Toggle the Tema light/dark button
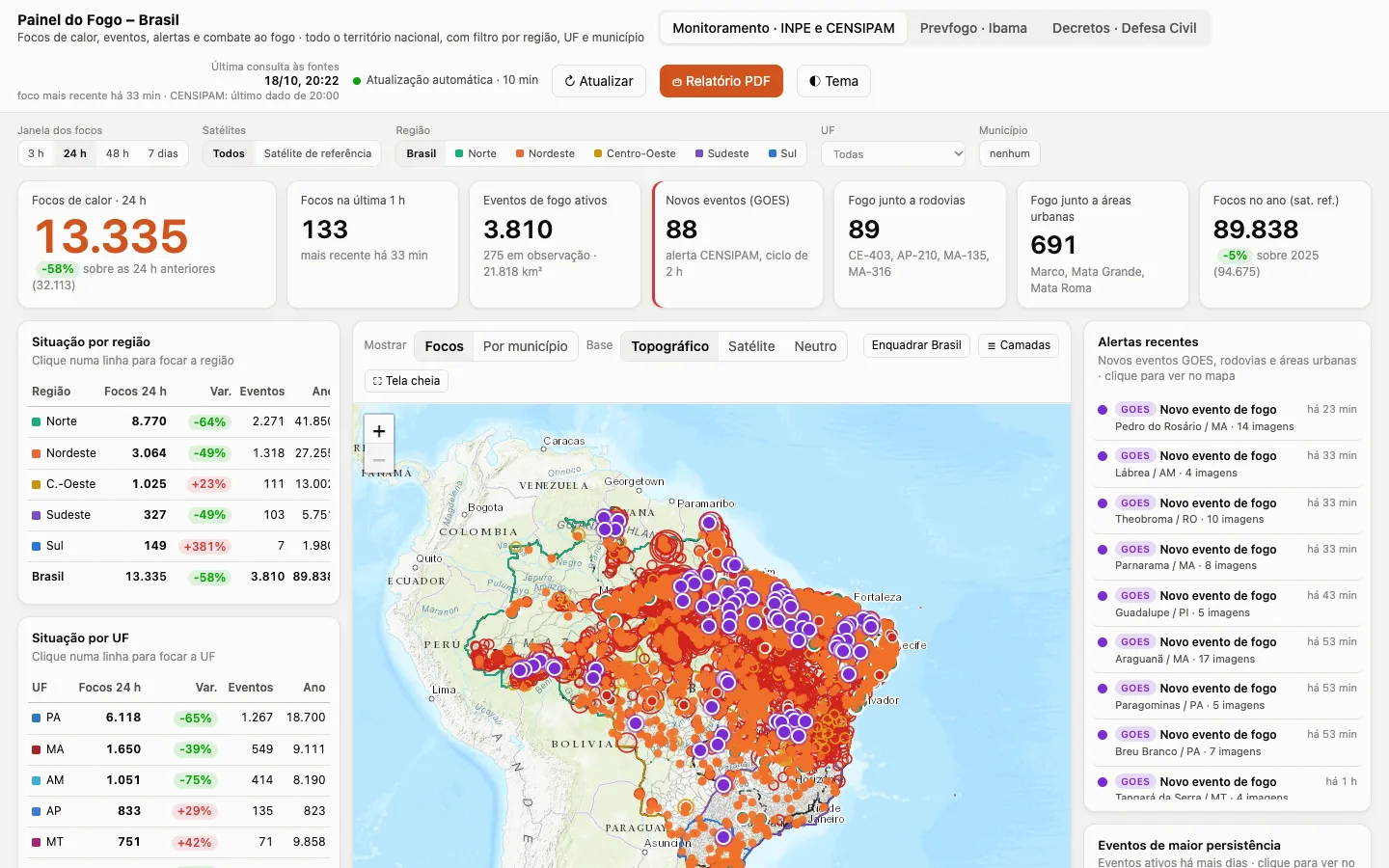1389x868 pixels. 833,81
